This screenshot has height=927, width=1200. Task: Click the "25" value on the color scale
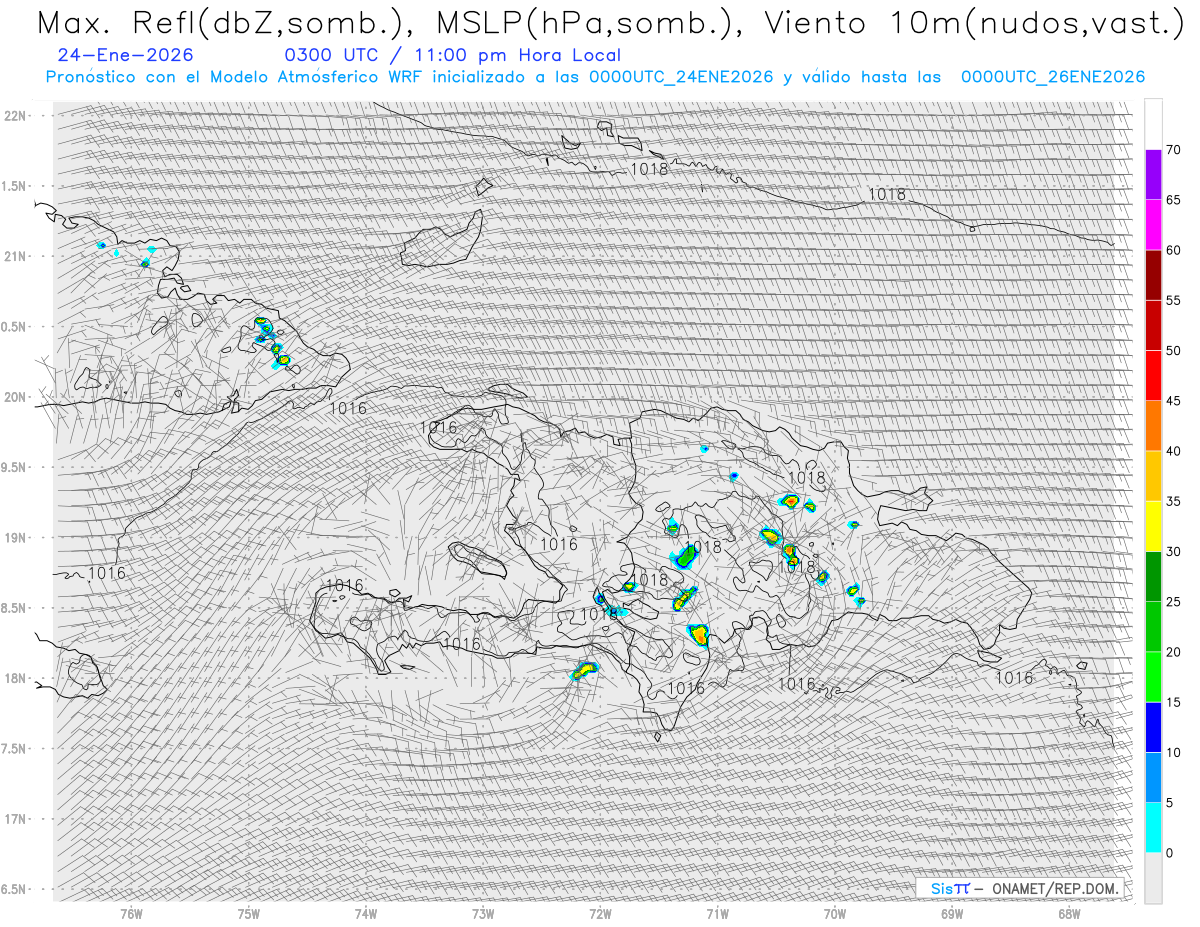(x=1173, y=602)
